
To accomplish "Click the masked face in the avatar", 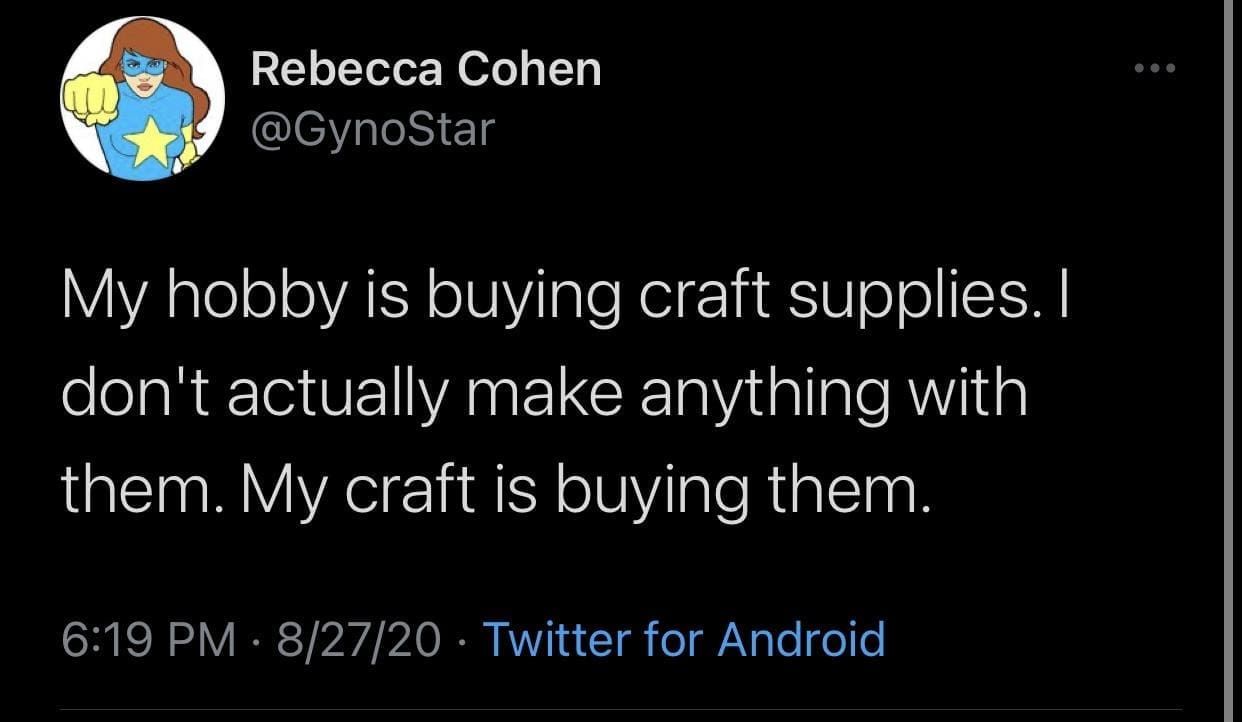I will (x=147, y=69).
